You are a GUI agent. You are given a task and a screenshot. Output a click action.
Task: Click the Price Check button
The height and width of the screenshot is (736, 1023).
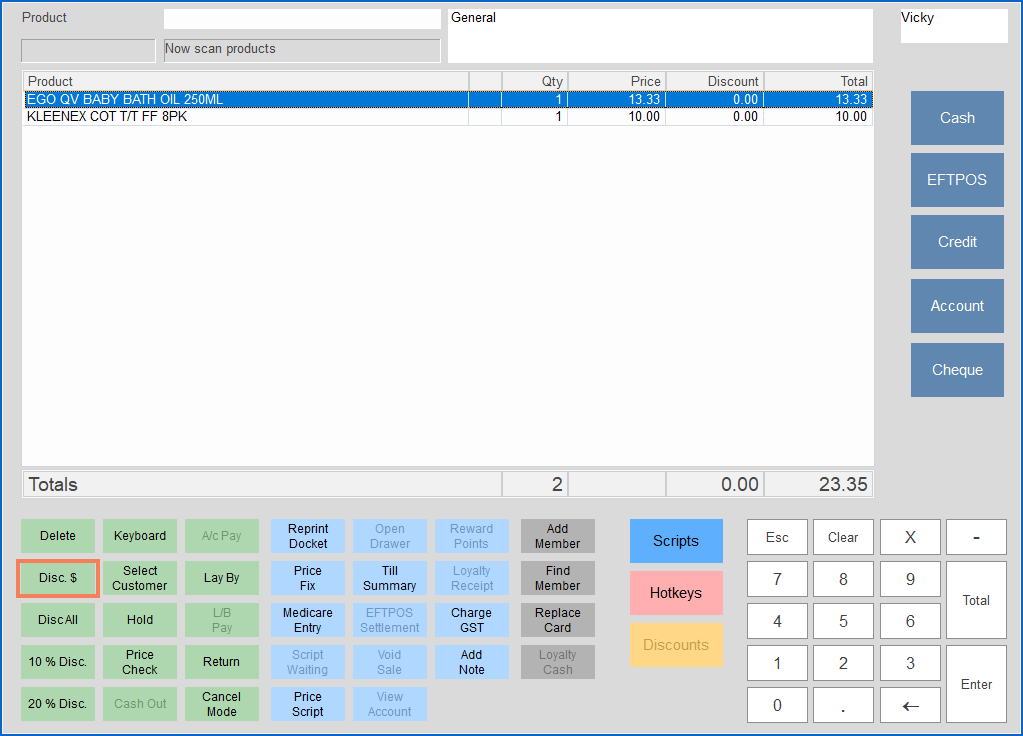(140, 662)
